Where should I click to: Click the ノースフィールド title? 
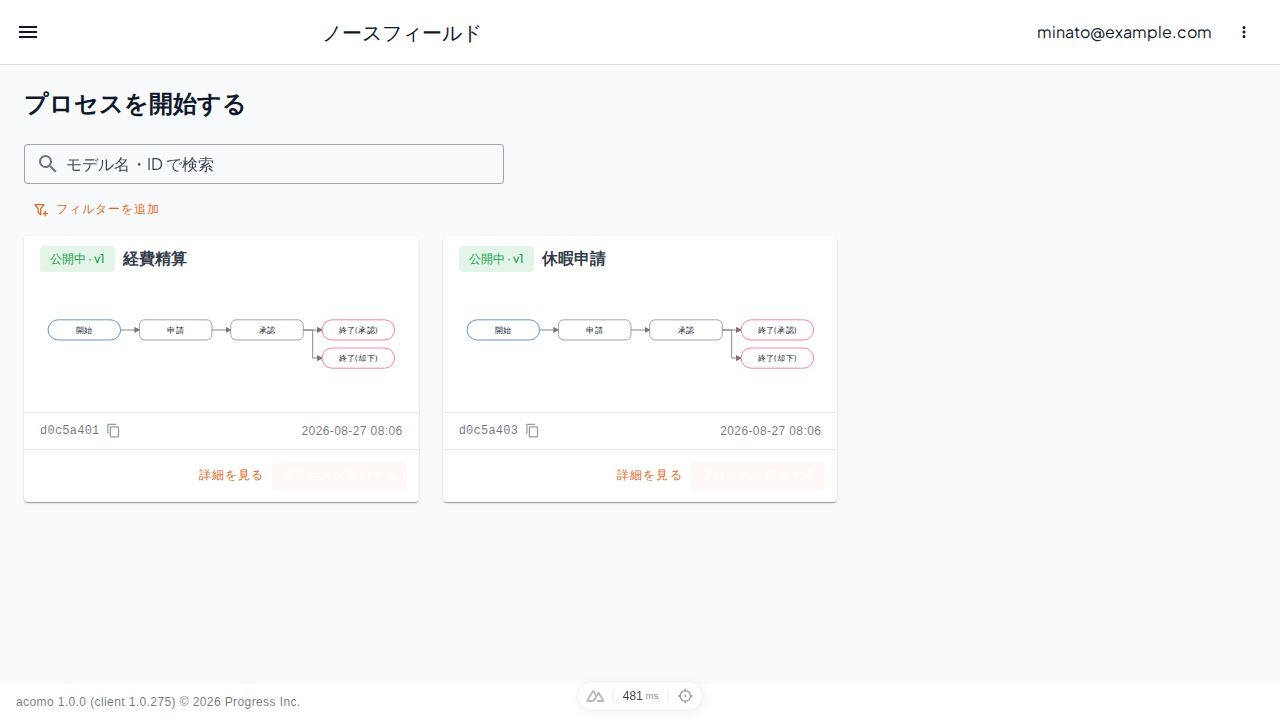(x=402, y=33)
